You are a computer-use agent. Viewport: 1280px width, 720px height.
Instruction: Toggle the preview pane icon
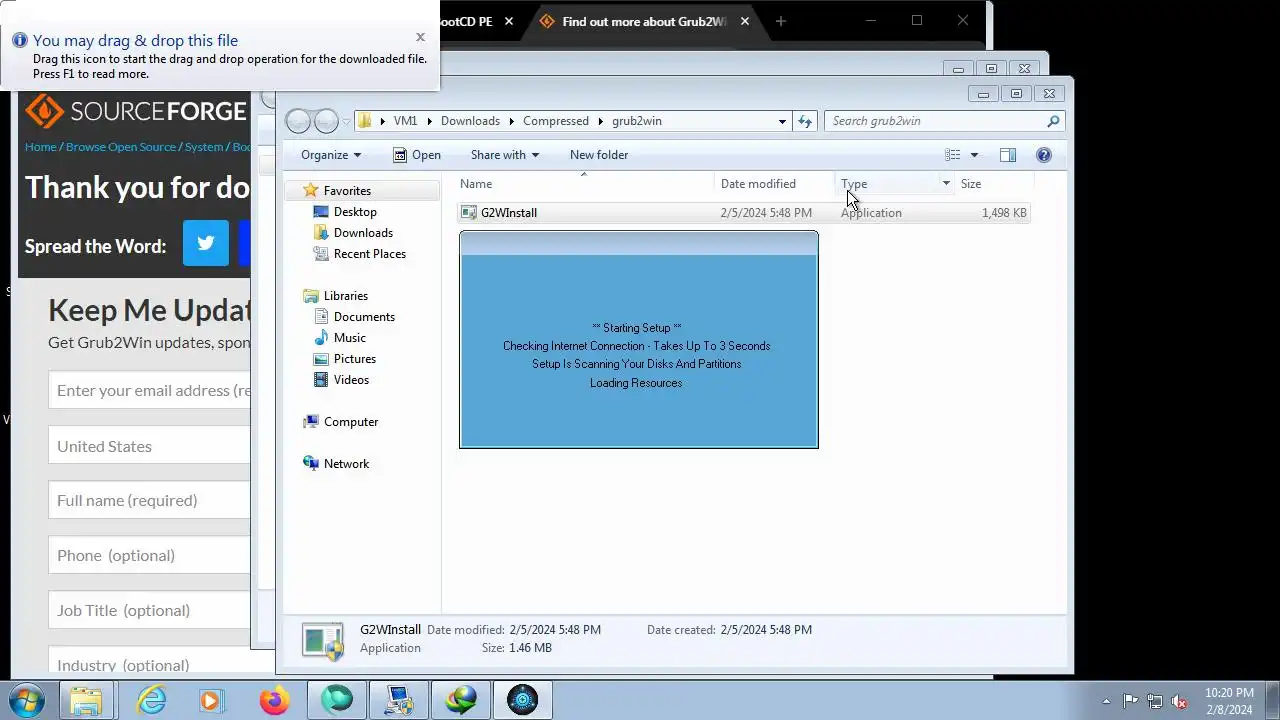click(1008, 155)
